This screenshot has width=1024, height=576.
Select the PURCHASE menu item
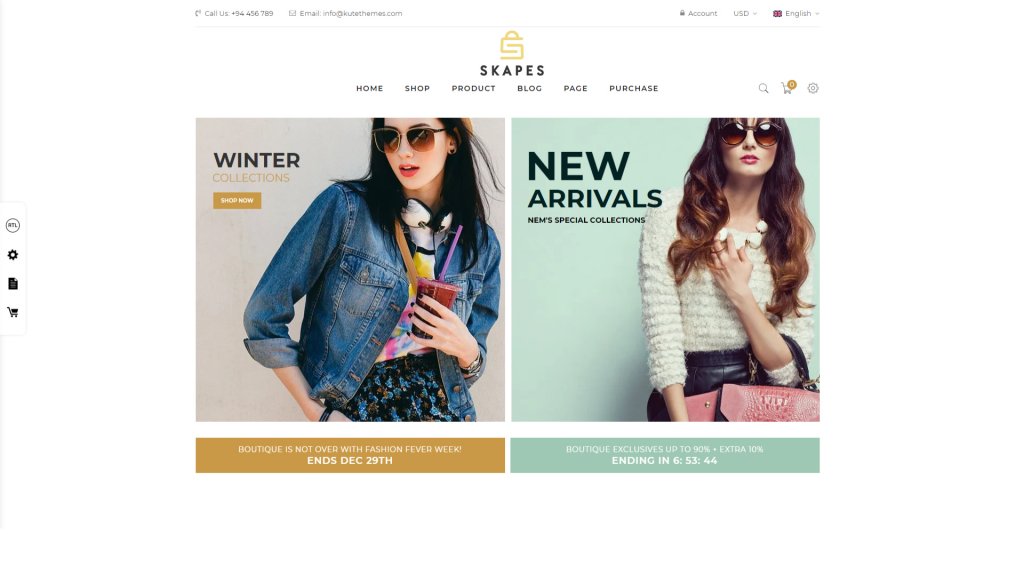tap(633, 88)
